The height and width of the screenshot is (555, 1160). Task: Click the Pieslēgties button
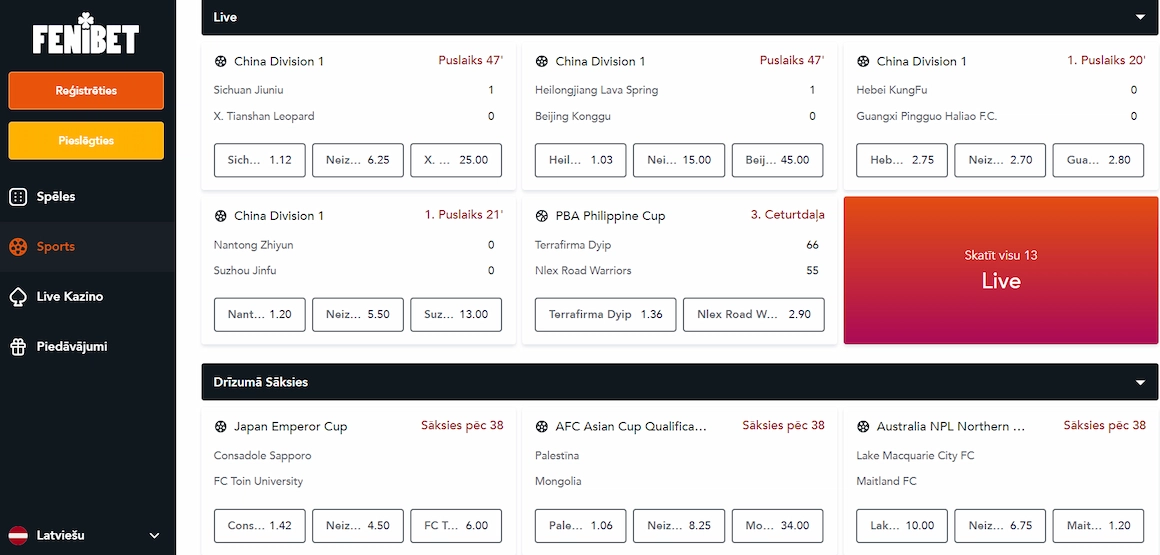pos(86,141)
